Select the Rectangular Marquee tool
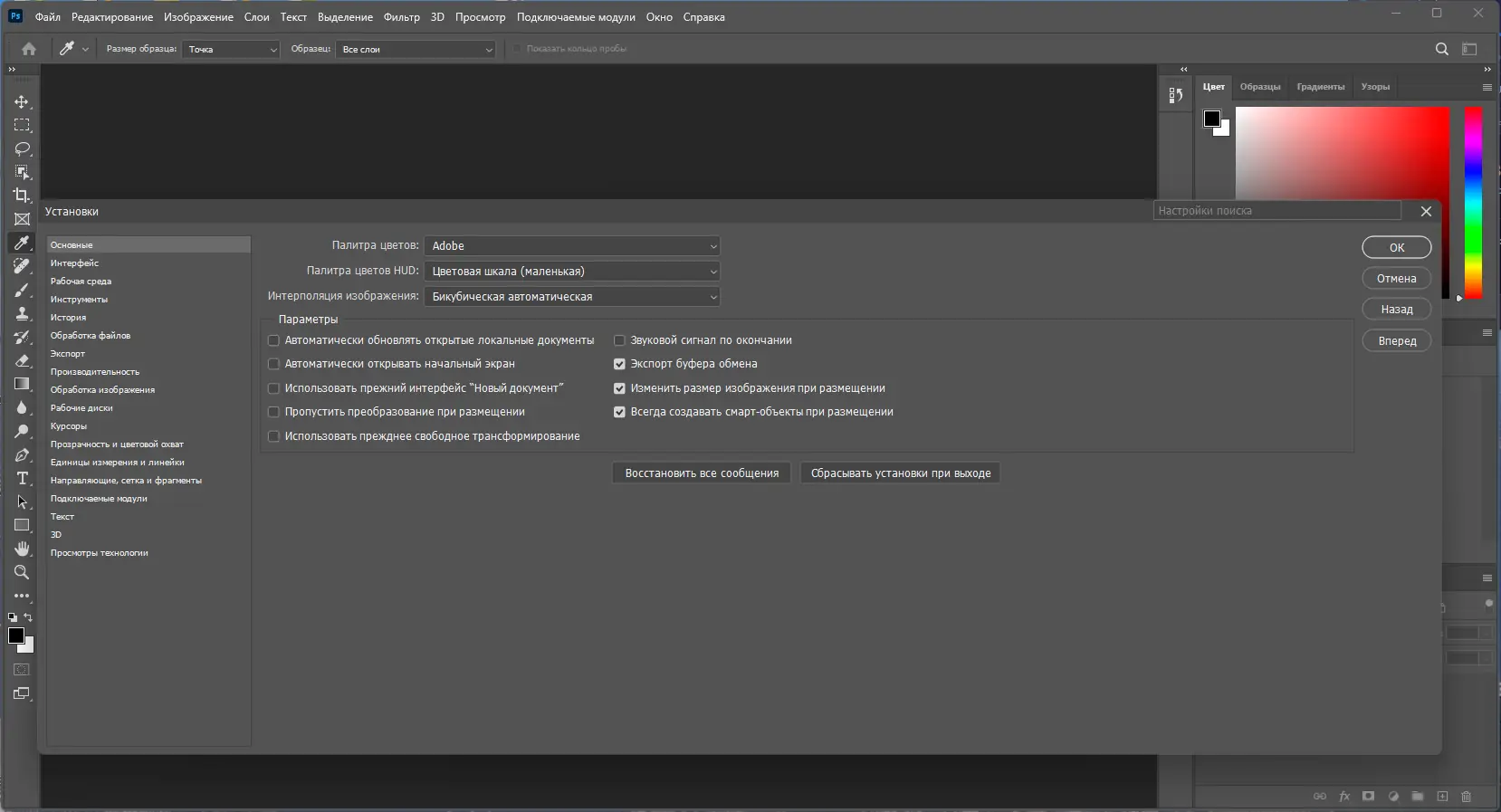Screen dimensions: 1501x812 [22, 125]
